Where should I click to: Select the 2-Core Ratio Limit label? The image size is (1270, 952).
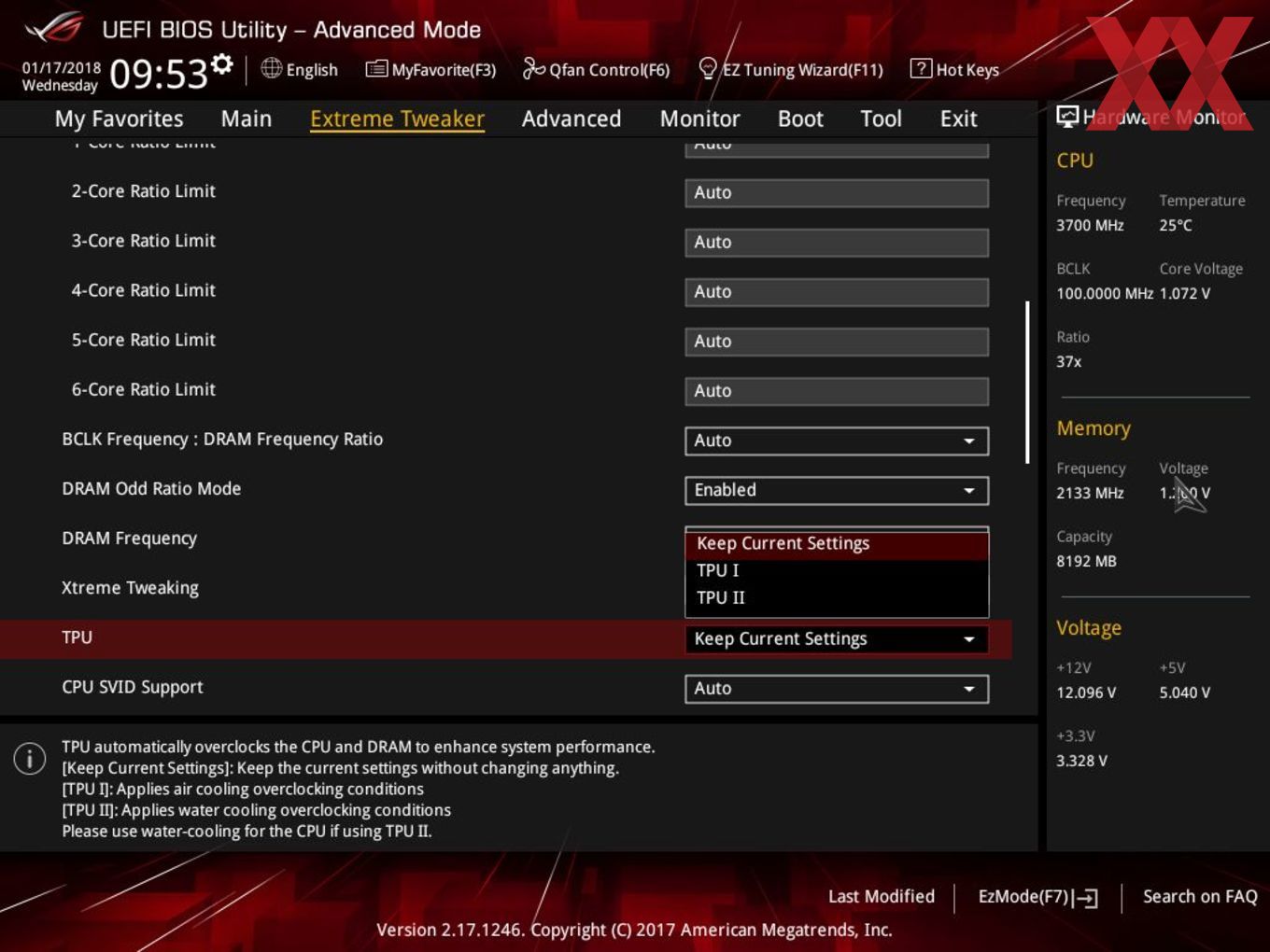[x=143, y=190]
